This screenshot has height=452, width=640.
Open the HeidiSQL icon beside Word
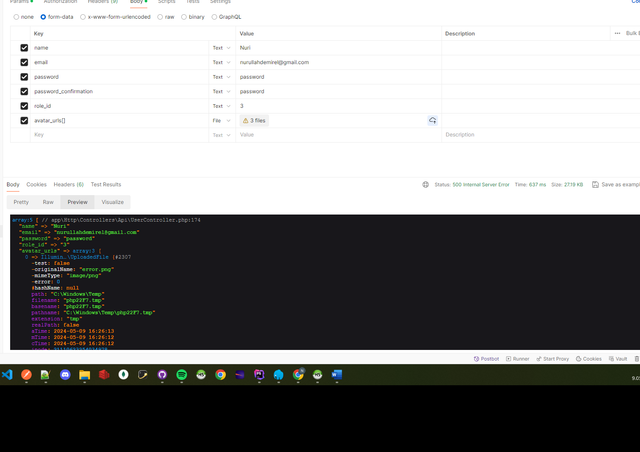[x=318, y=374]
